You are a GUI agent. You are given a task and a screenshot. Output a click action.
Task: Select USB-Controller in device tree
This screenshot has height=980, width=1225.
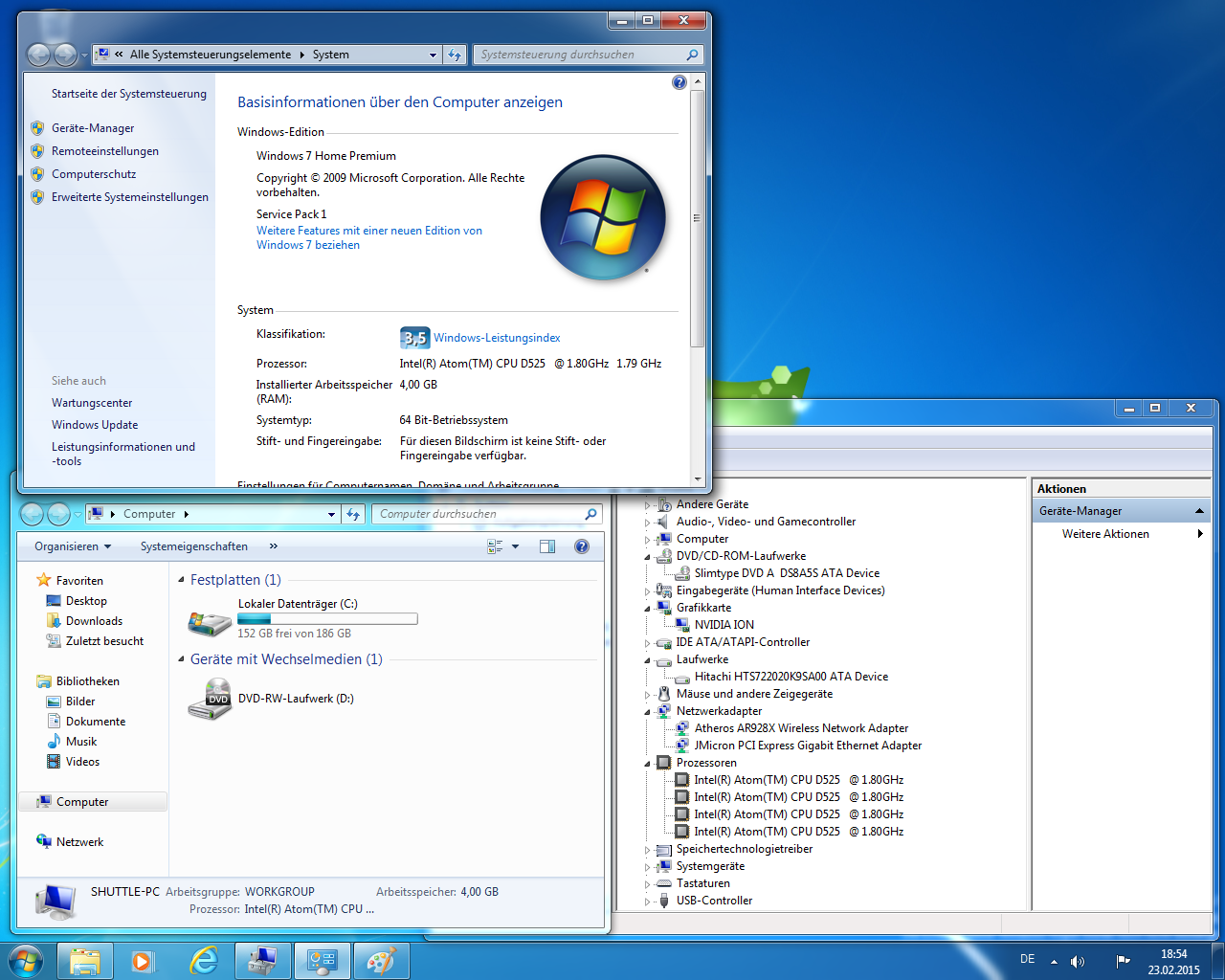[x=714, y=901]
